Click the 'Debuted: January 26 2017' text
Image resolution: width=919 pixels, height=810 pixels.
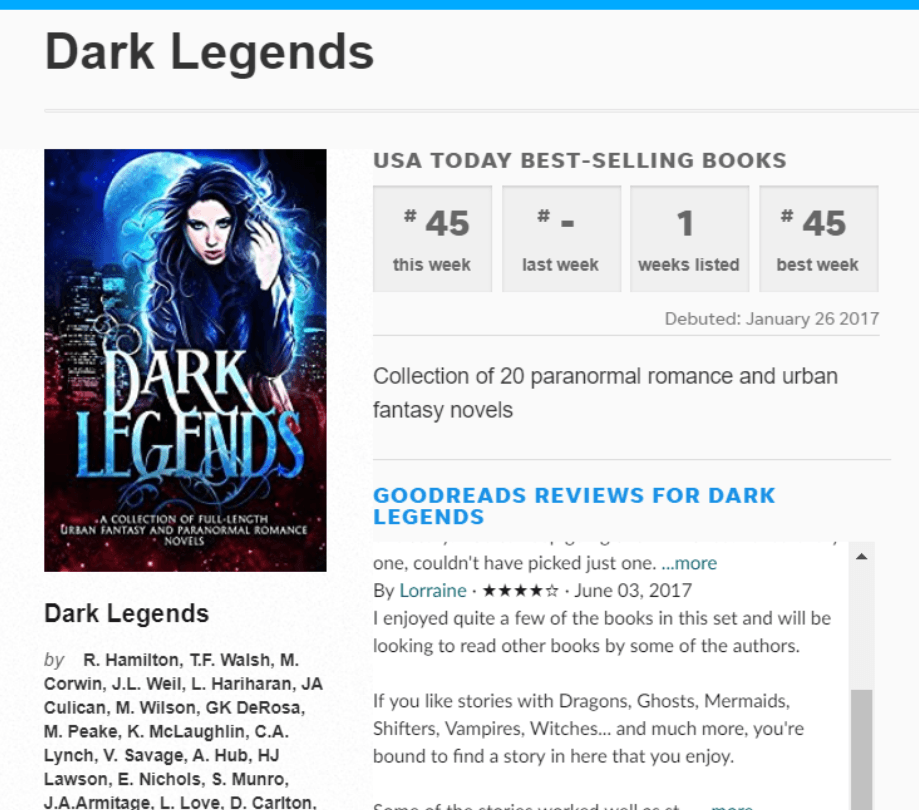coord(771,318)
